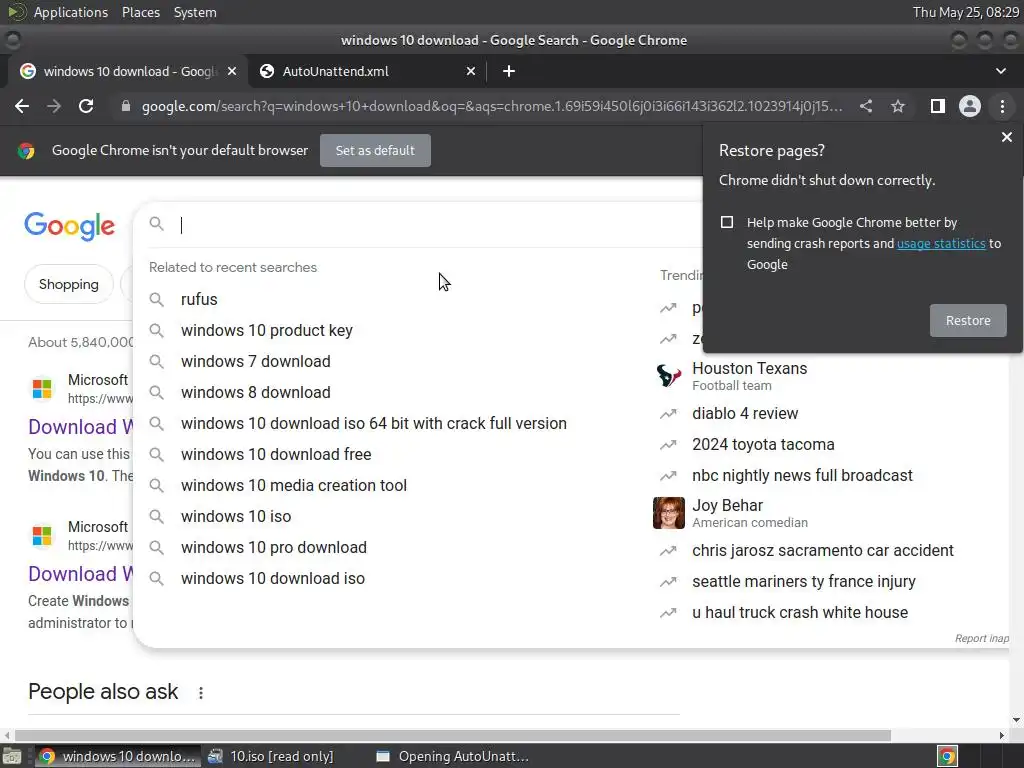The width and height of the screenshot is (1024, 768).
Task: Click the forward navigation arrow
Action: pos(54,106)
